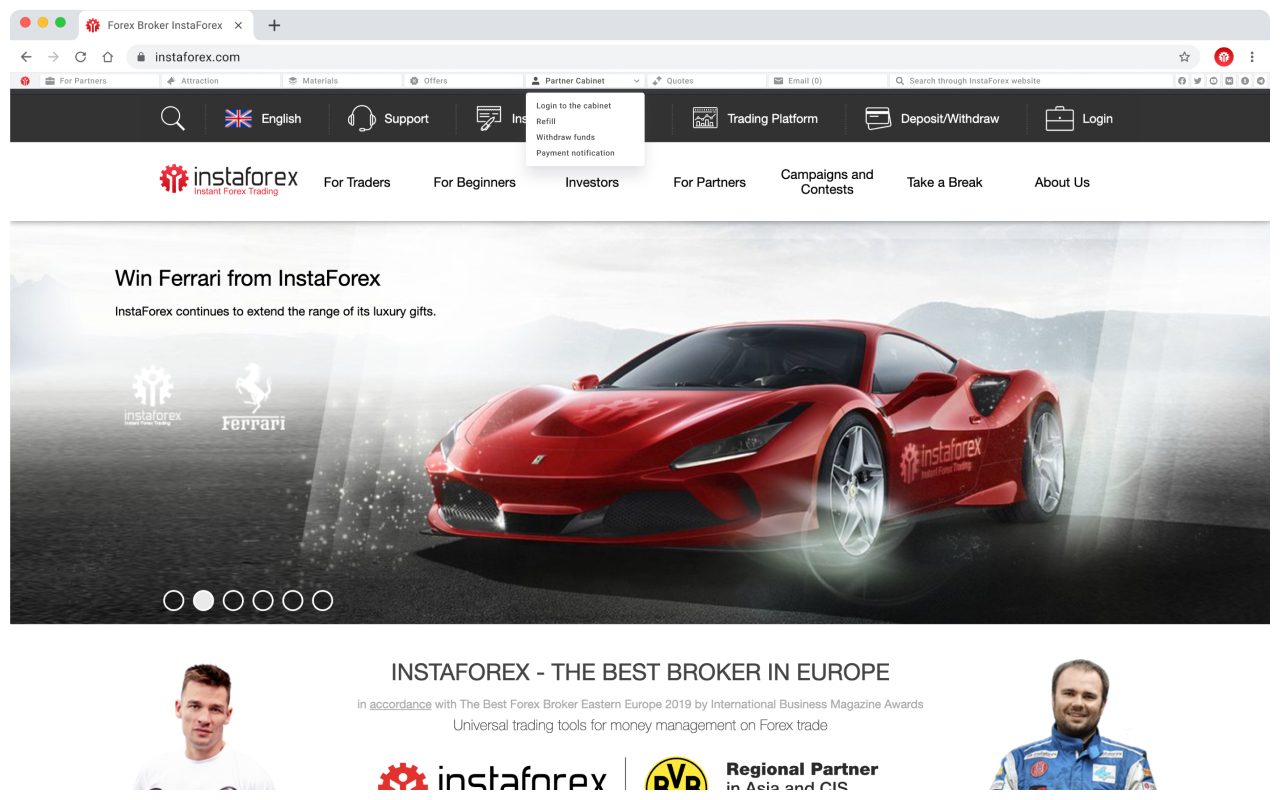Click the browser forward arrow
The image size is (1280, 800).
54,57
